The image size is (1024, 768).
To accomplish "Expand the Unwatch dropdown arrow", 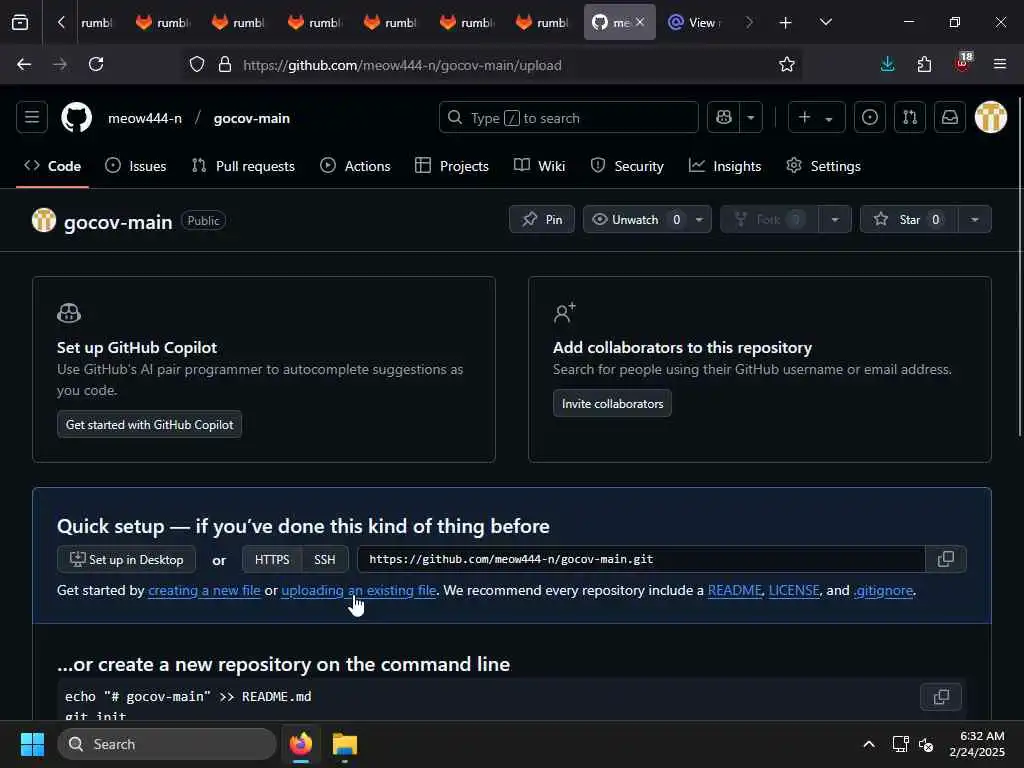I will pos(699,219).
